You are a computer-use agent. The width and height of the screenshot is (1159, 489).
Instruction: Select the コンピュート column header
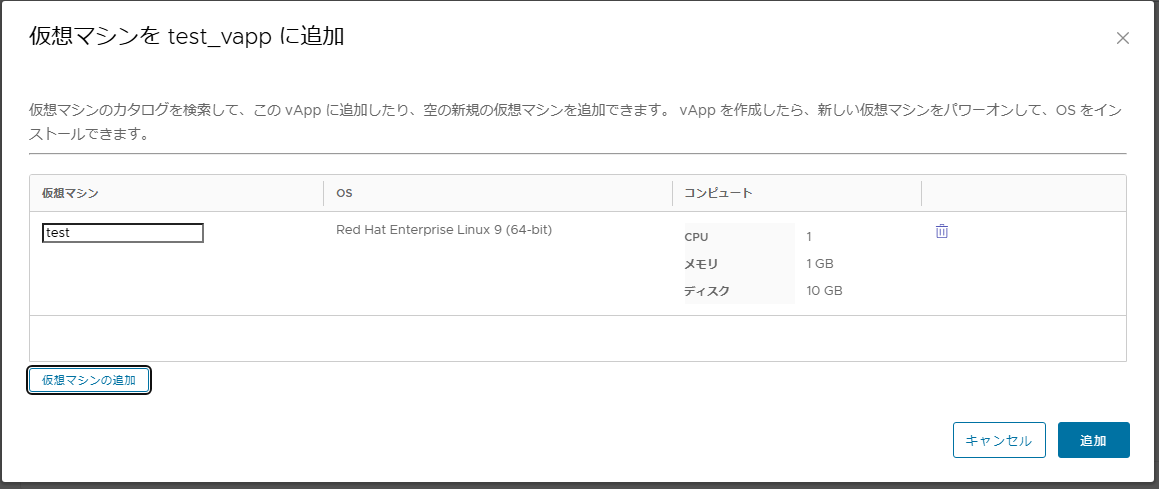pos(718,193)
